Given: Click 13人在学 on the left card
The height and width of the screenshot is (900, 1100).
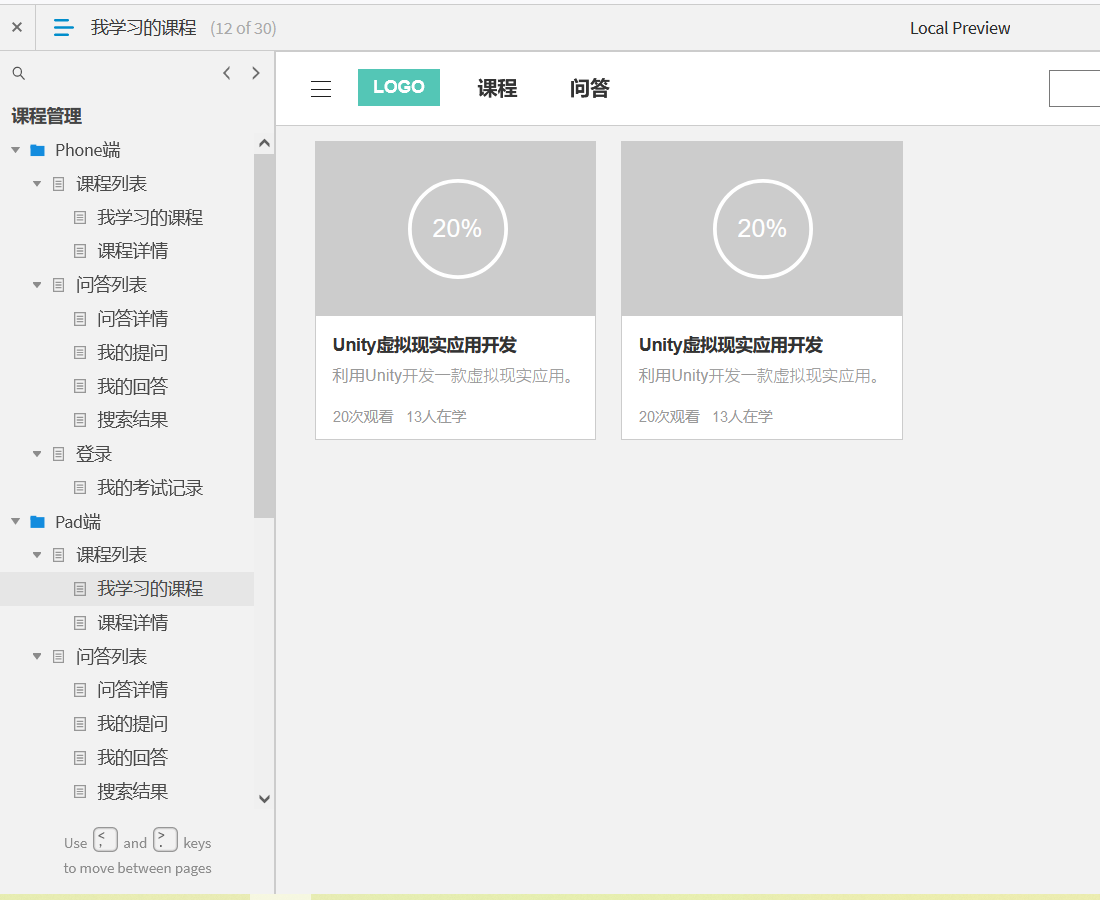Looking at the screenshot, I should (x=436, y=417).
